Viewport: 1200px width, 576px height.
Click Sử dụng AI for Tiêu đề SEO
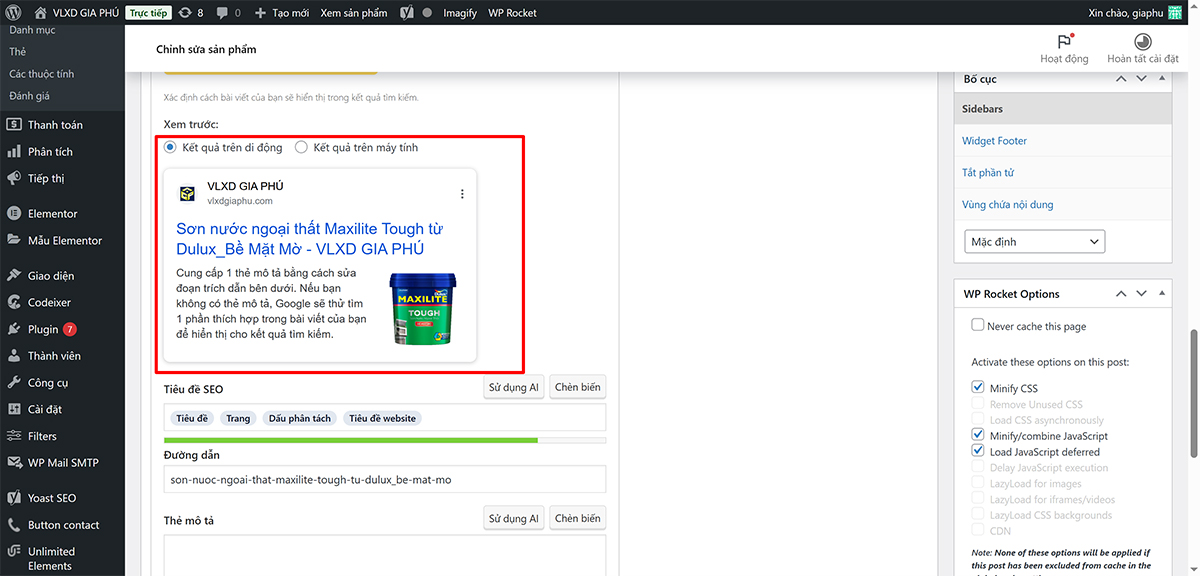(514, 388)
